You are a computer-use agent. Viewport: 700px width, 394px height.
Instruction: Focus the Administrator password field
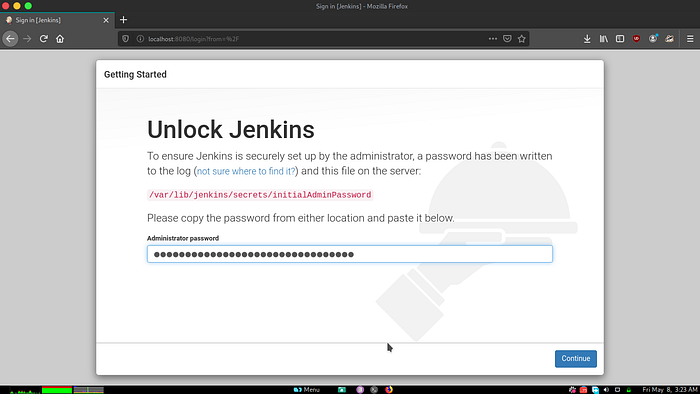350,254
